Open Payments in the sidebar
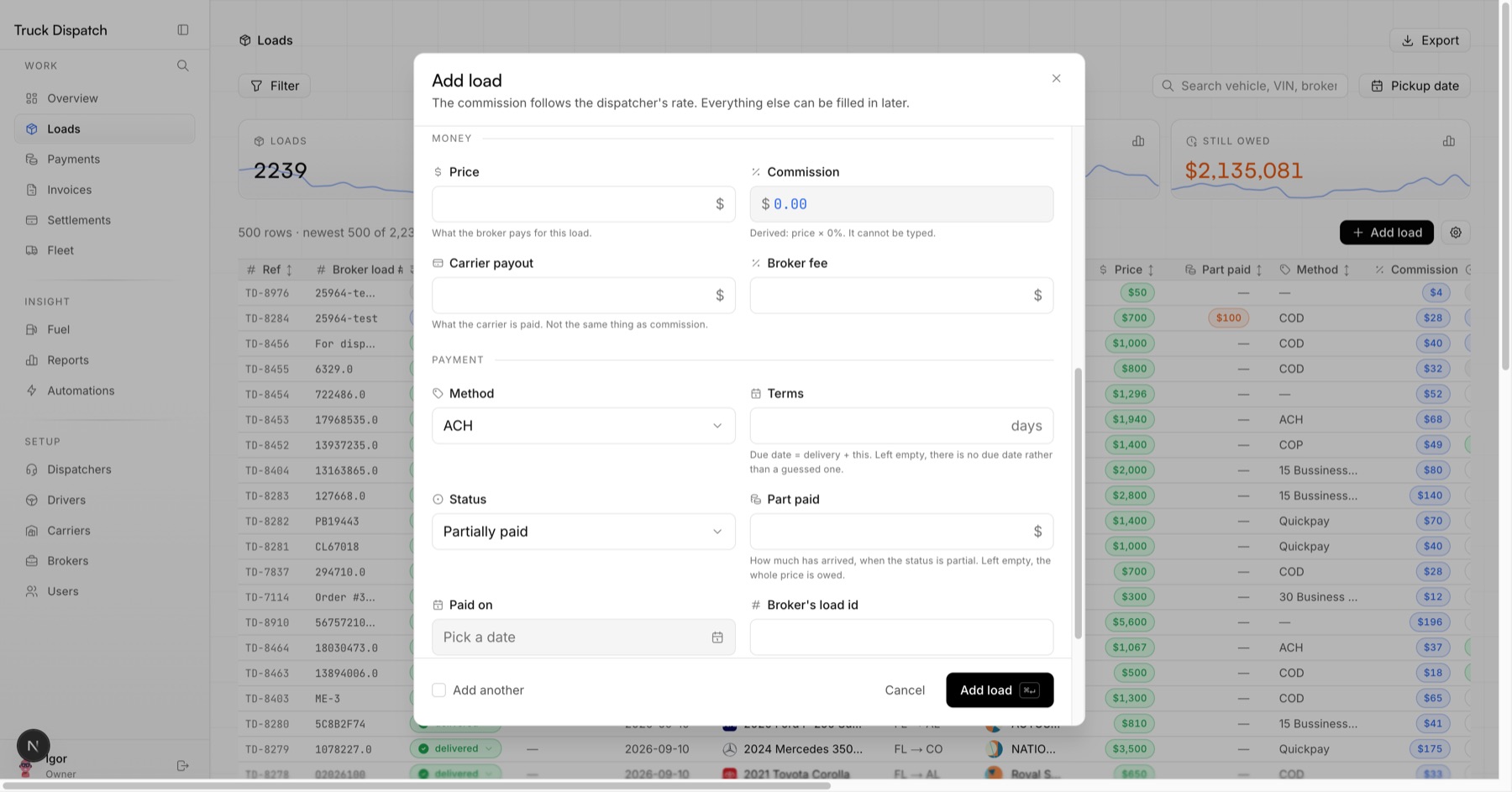1512x792 pixels. [x=105, y=159]
